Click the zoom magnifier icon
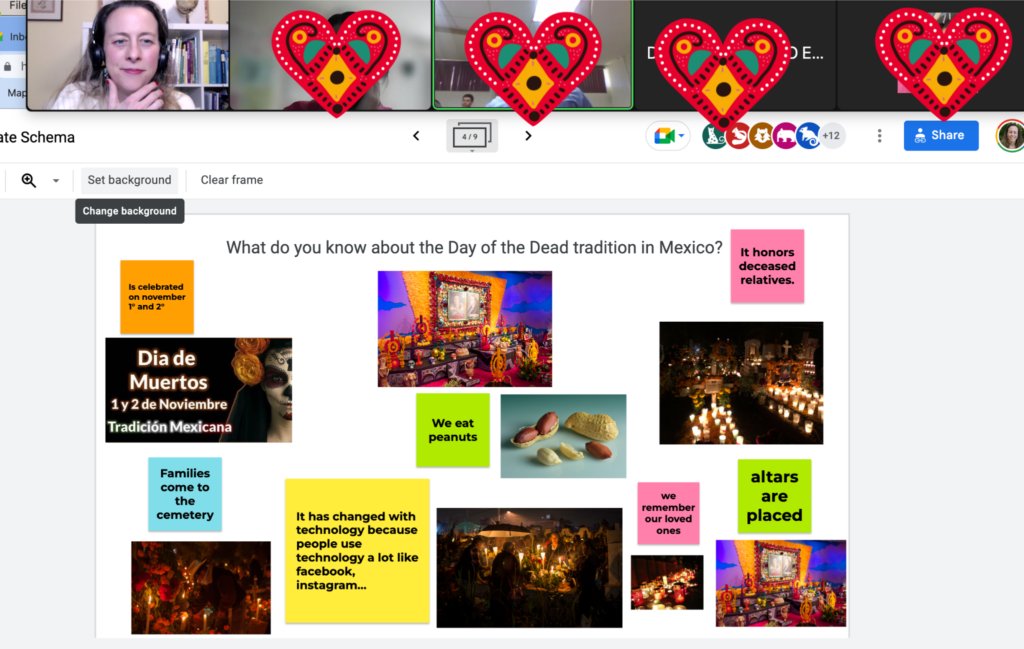This screenshot has width=1024, height=649. [29, 180]
